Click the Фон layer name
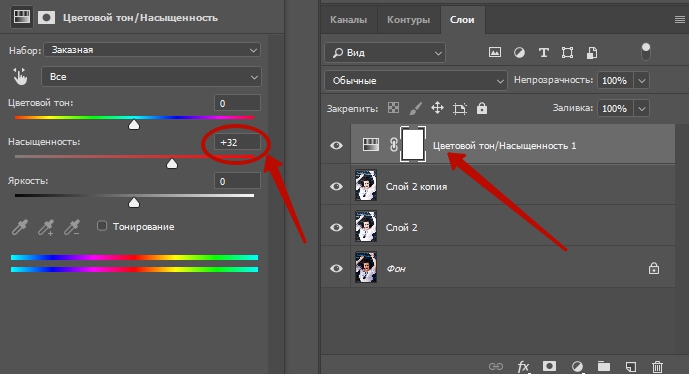 (x=396, y=269)
